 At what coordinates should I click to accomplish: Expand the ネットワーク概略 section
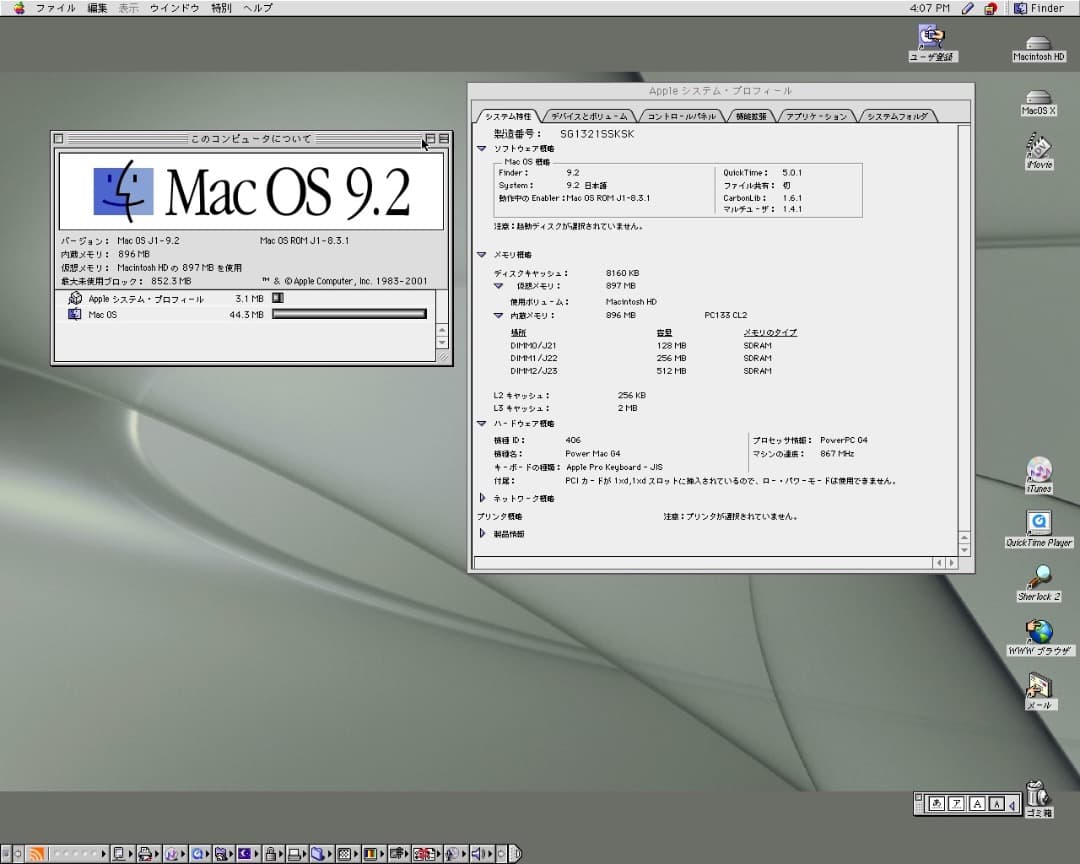click(x=483, y=498)
